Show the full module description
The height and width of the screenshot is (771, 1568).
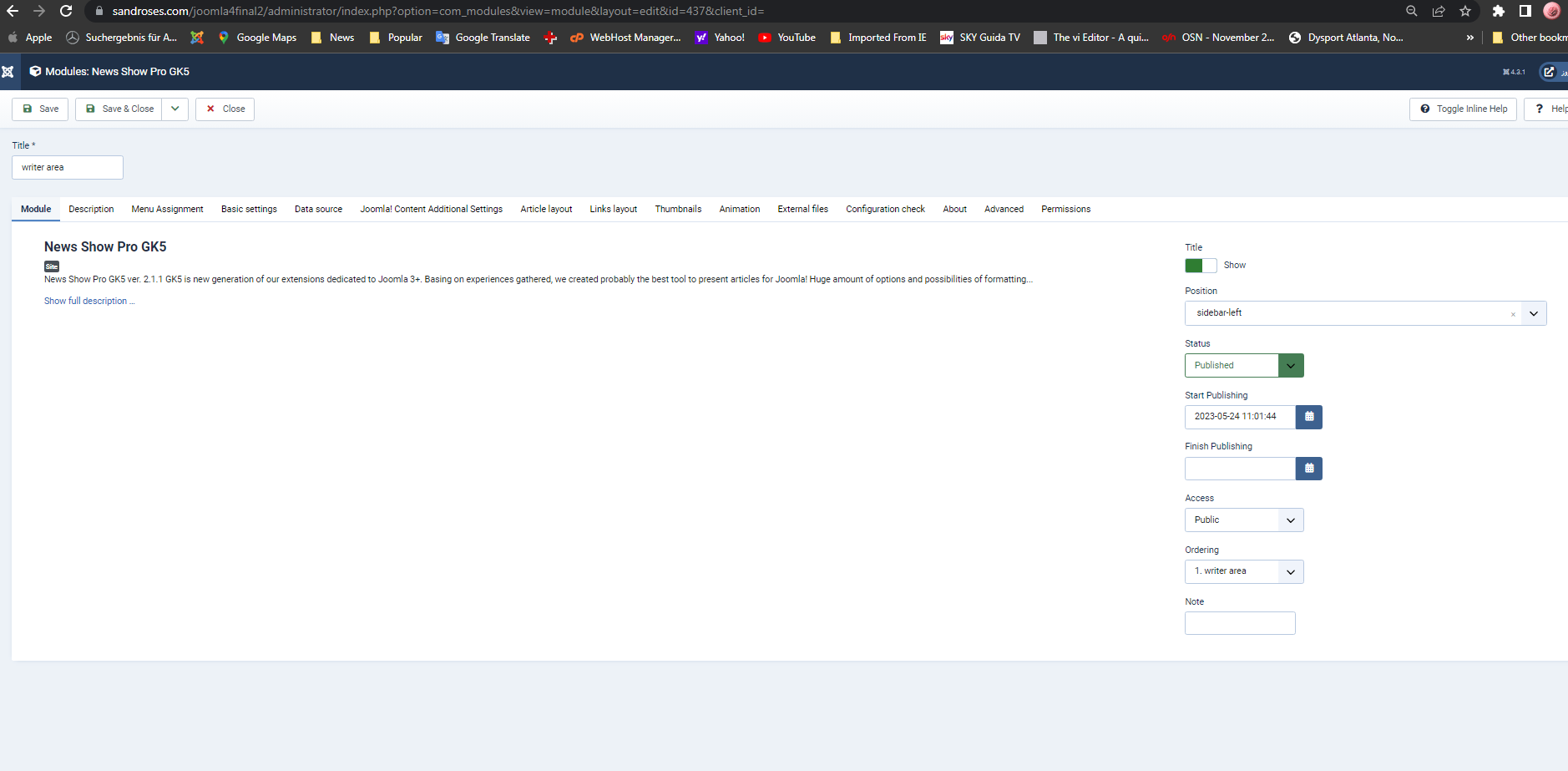[89, 302]
